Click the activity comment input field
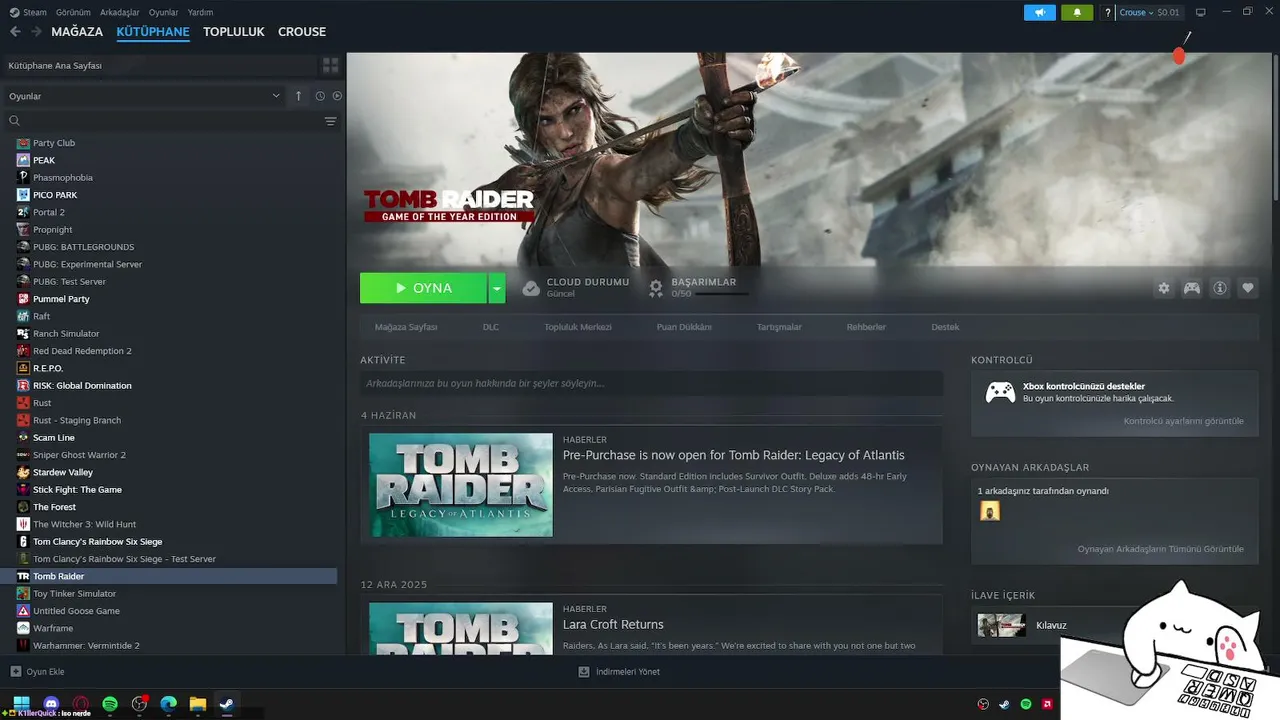The height and width of the screenshot is (720, 1280). [x=651, y=383]
